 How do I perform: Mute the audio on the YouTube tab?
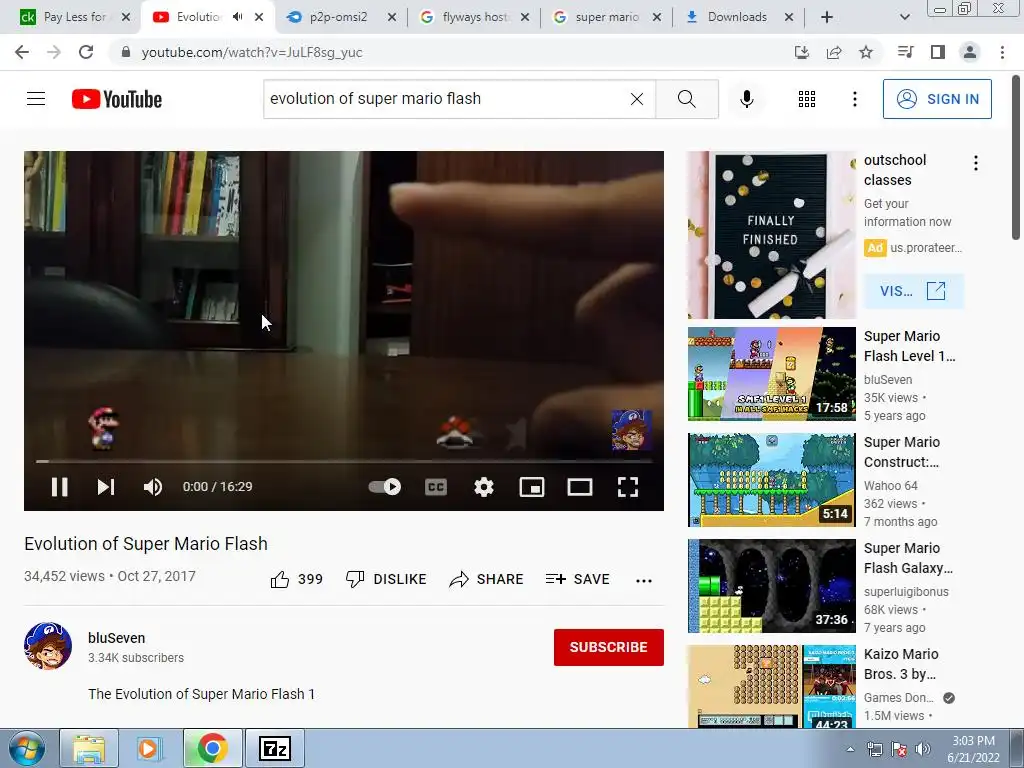click(x=238, y=17)
